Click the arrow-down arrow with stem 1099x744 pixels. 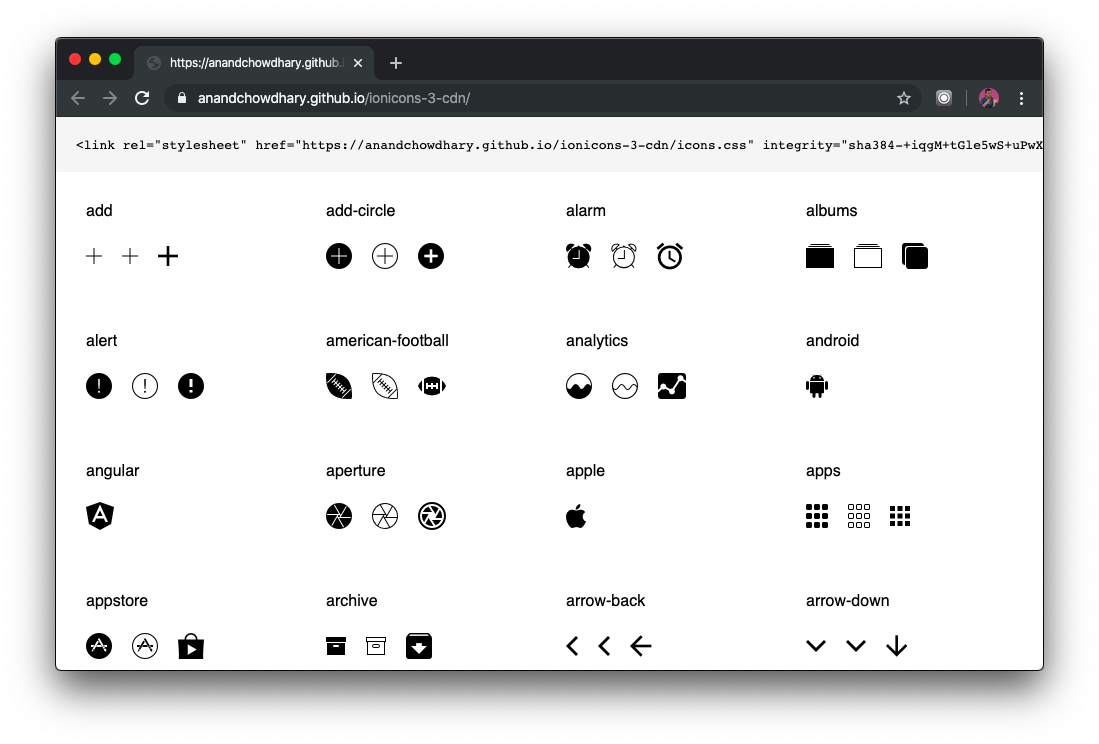[x=896, y=646]
